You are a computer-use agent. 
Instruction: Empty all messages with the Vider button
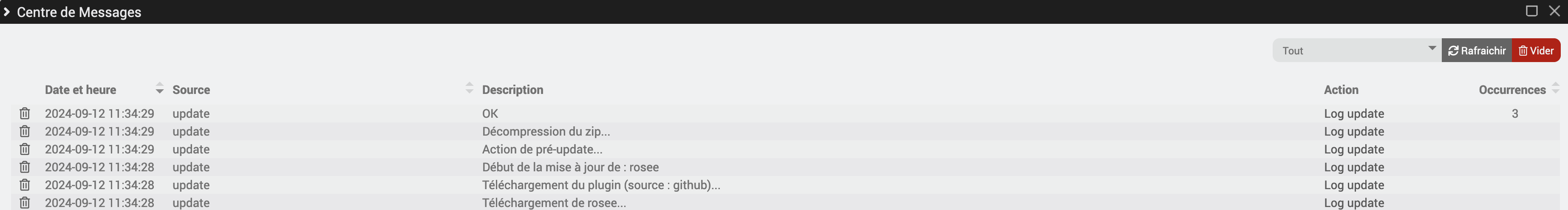pyautogui.click(x=1536, y=51)
